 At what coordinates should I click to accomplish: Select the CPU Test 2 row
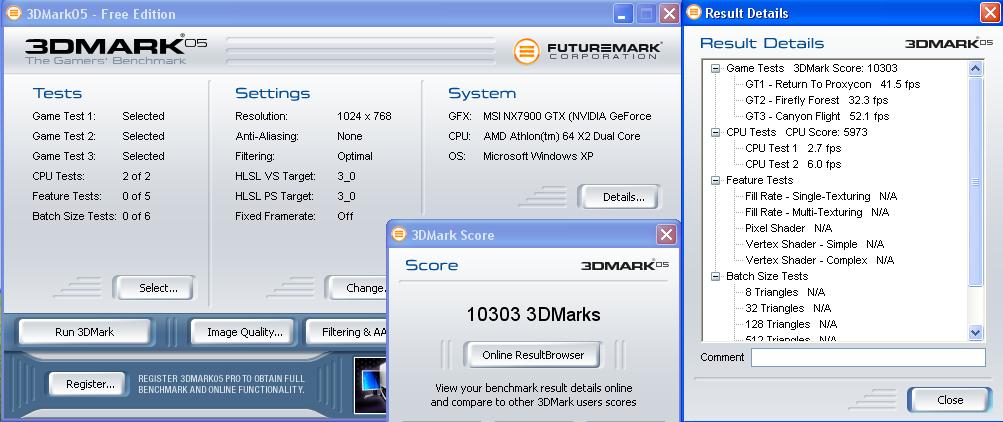click(793, 164)
